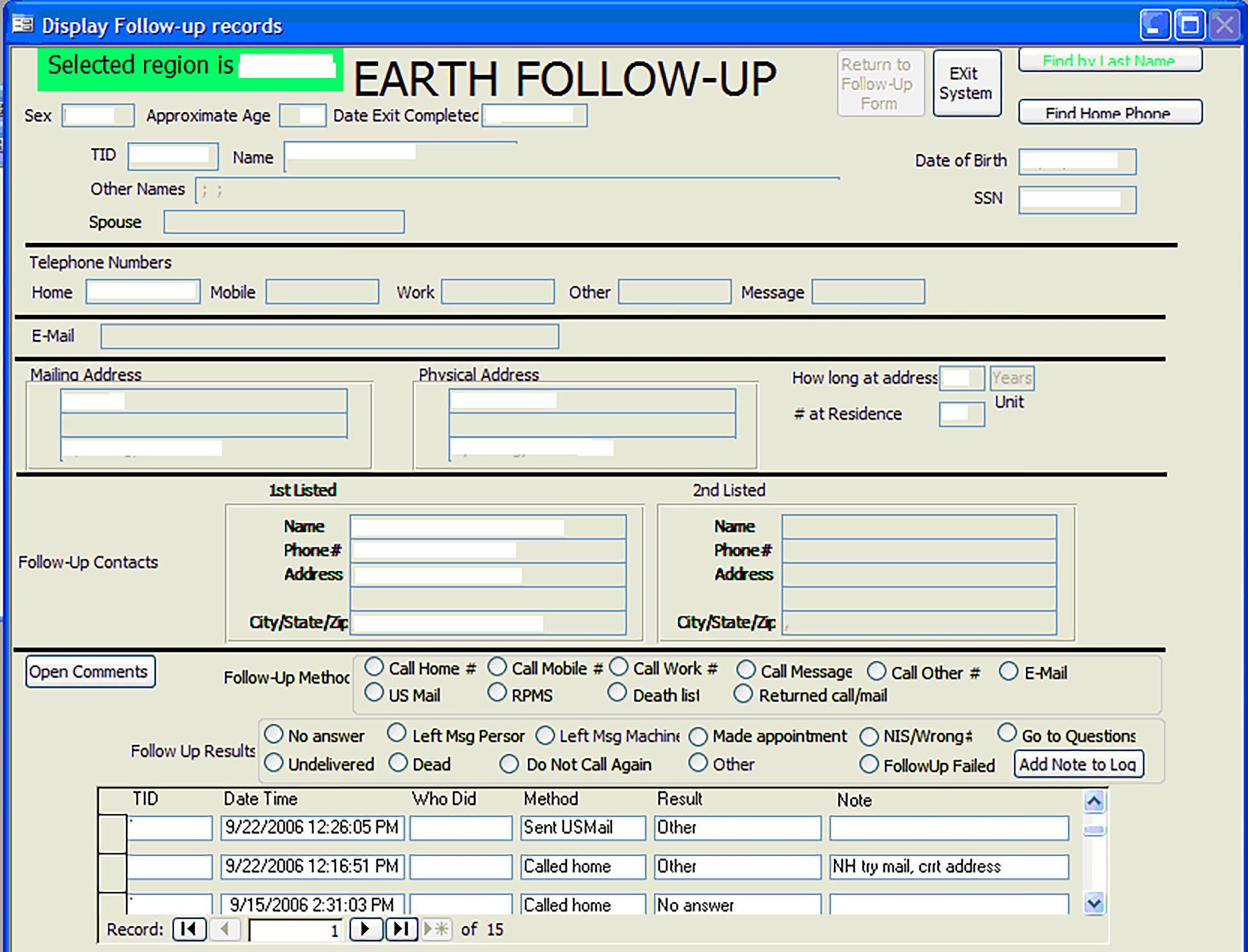Click the E-Mail input field
This screenshot has width=1248, height=952.
pyautogui.click(x=330, y=337)
